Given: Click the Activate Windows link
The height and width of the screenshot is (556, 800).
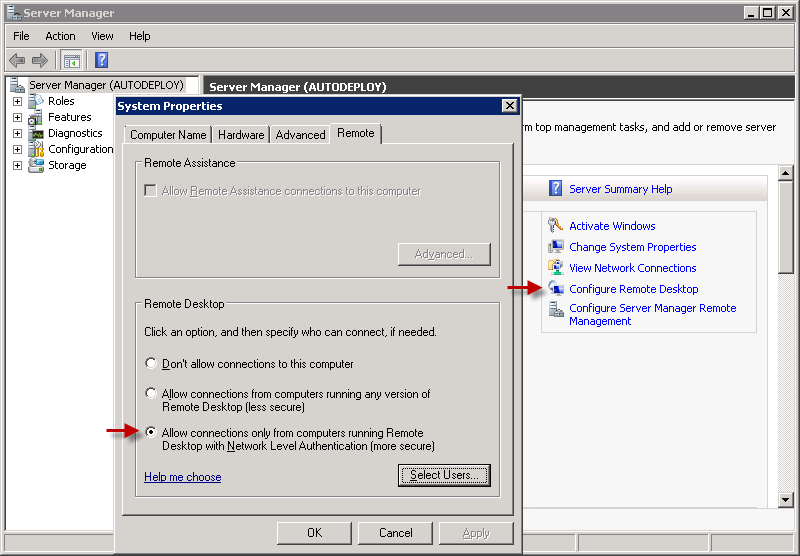Looking at the screenshot, I should pyautogui.click(x=612, y=226).
